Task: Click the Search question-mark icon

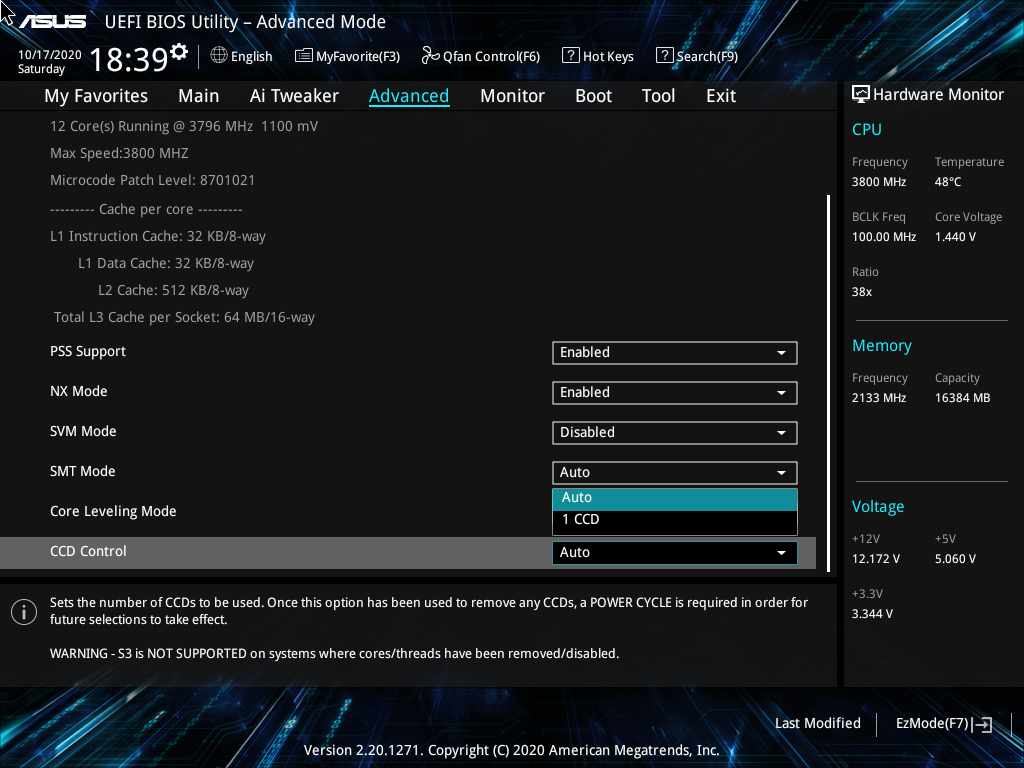Action: 664,56
